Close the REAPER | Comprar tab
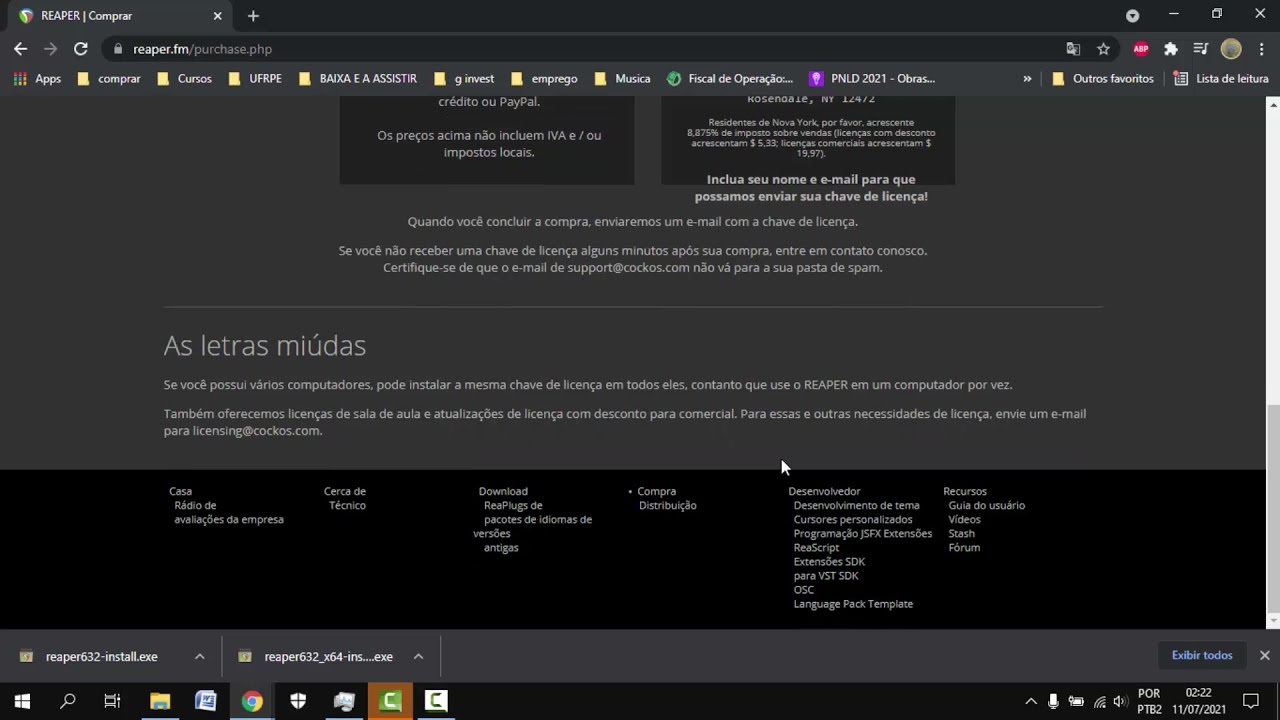Image resolution: width=1280 pixels, height=720 pixels. pyautogui.click(x=217, y=16)
